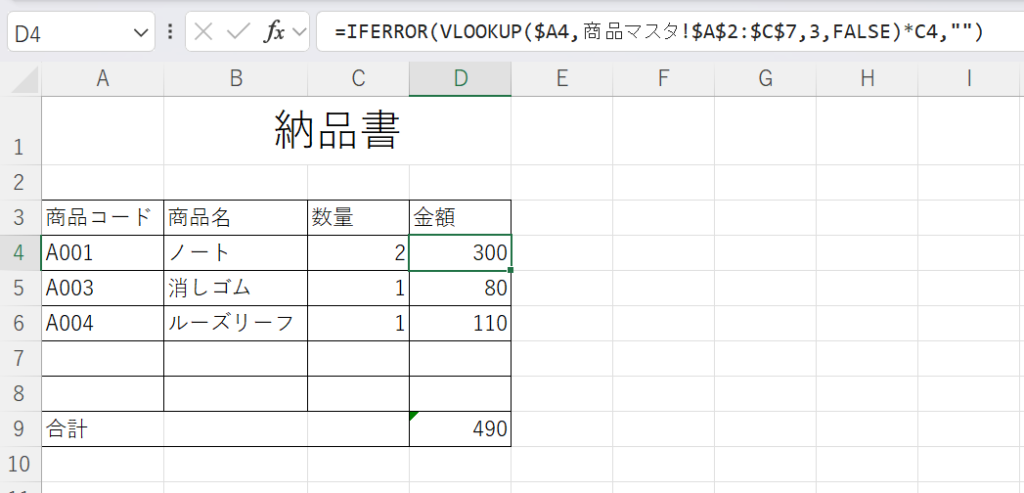Click the 商品名 header cell
Screen dimensions: 1024x493
click(236, 217)
